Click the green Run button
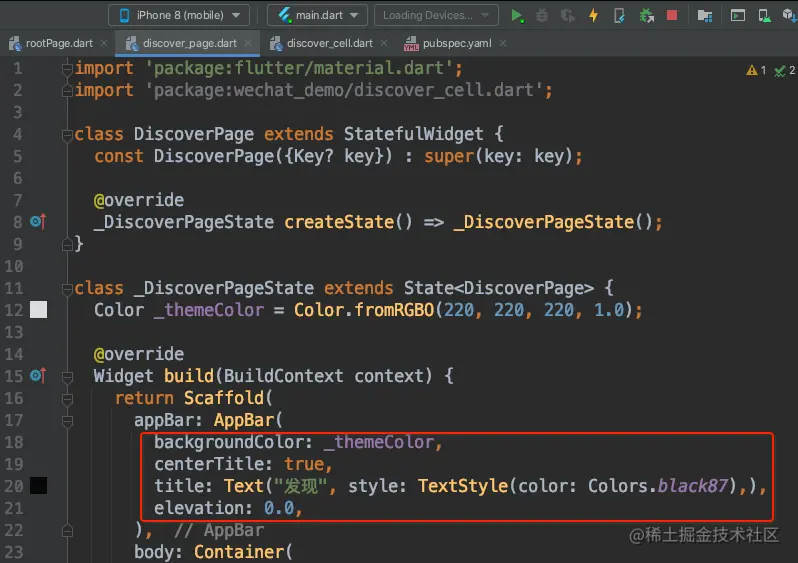Image resolution: width=798 pixels, height=563 pixels. (x=517, y=15)
